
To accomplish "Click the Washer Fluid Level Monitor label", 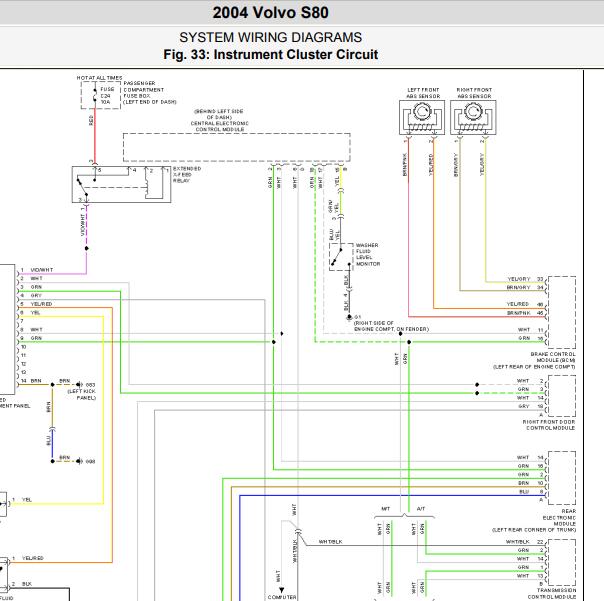I will 368,255.
